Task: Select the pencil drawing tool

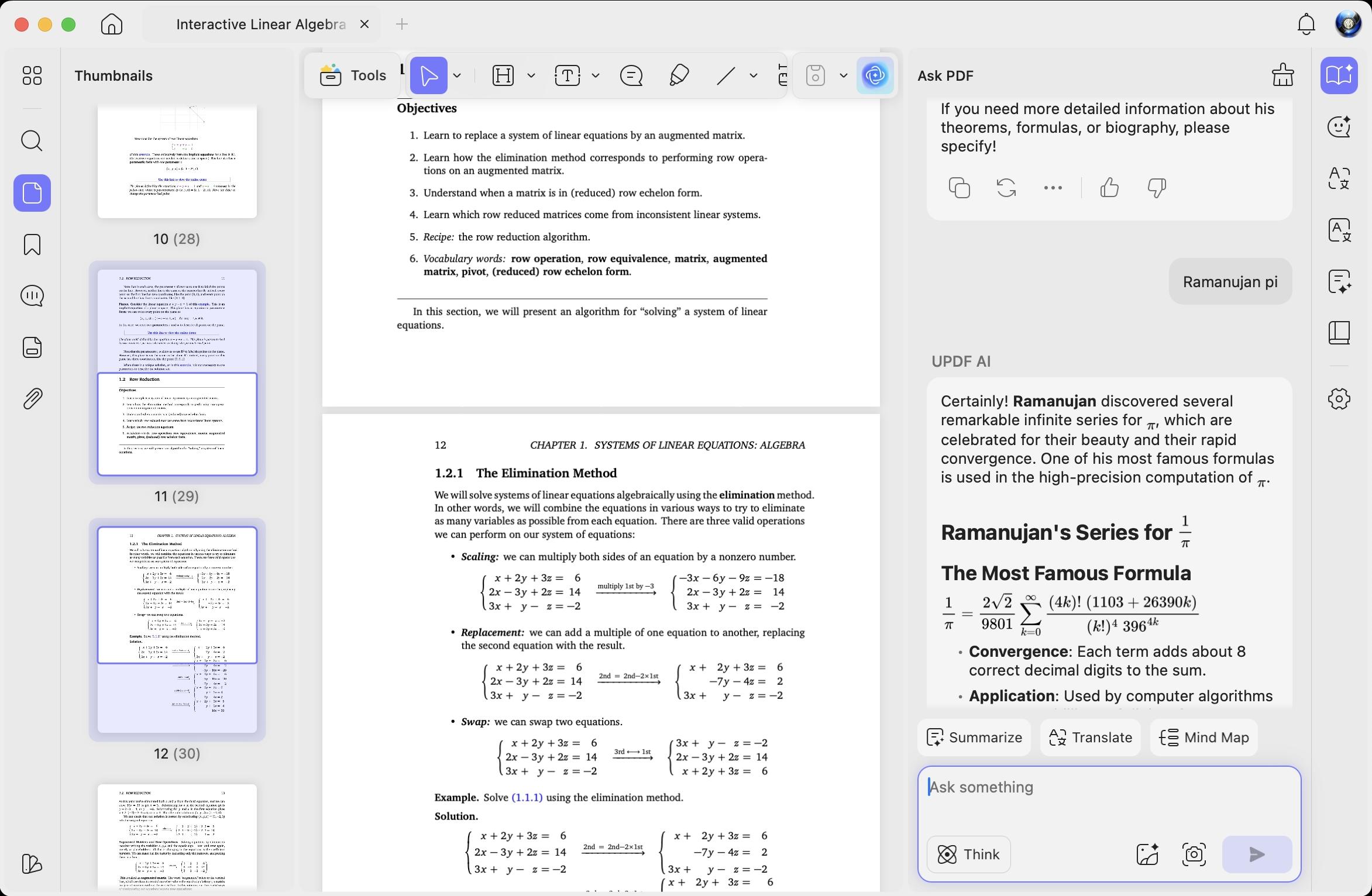Action: 678,75
